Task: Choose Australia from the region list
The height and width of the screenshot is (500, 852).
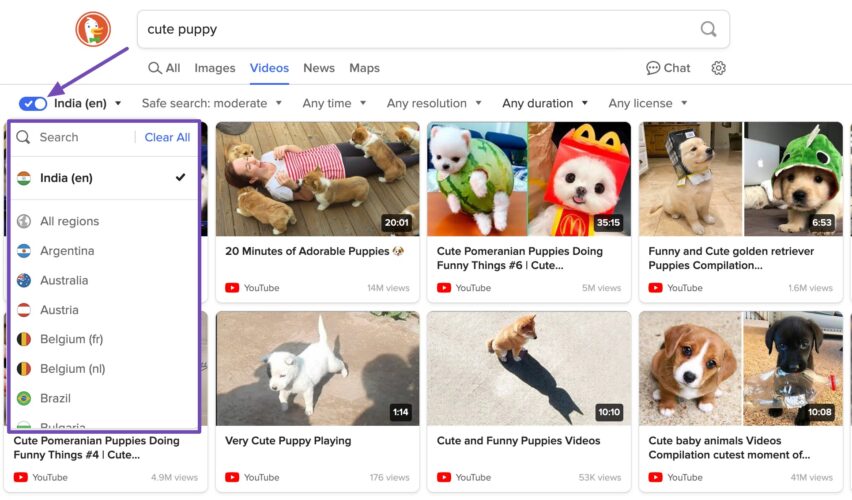Action: pyautogui.click(x=64, y=281)
